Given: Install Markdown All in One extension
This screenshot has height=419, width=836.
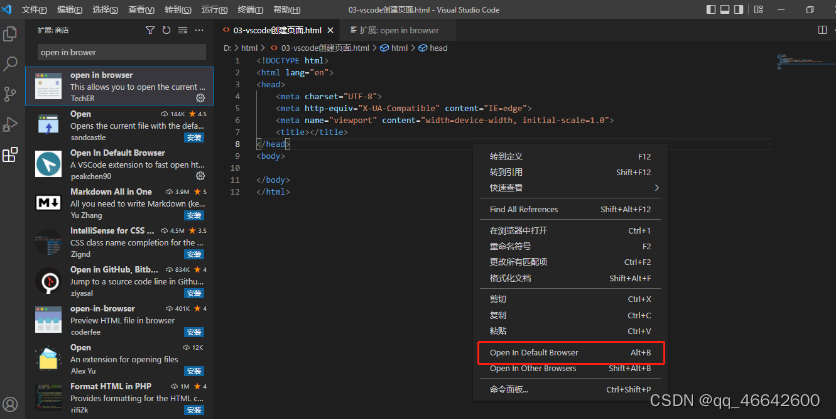Looking at the screenshot, I should pyautogui.click(x=194, y=215).
